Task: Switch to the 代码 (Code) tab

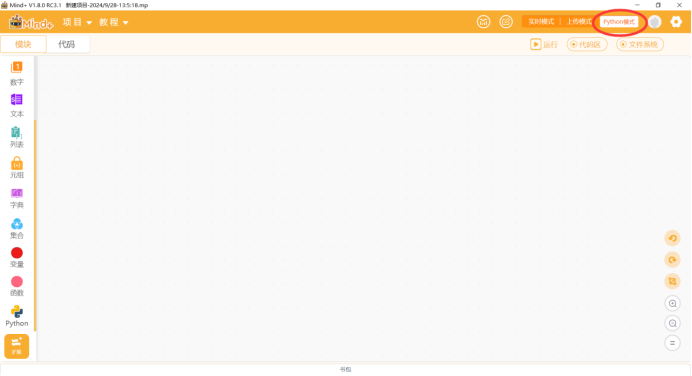Action: (x=67, y=44)
